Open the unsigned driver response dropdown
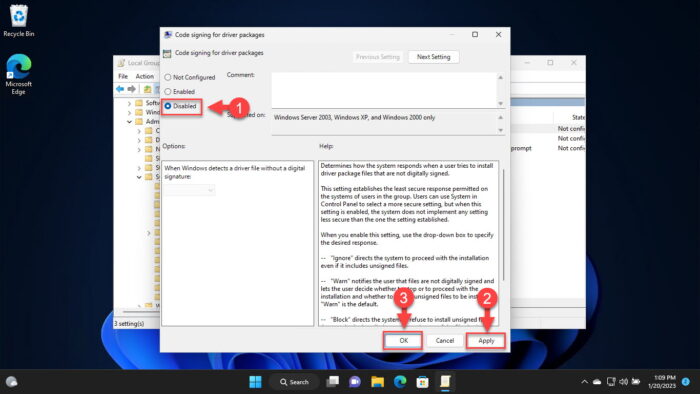The height and width of the screenshot is (394, 700). [189, 190]
